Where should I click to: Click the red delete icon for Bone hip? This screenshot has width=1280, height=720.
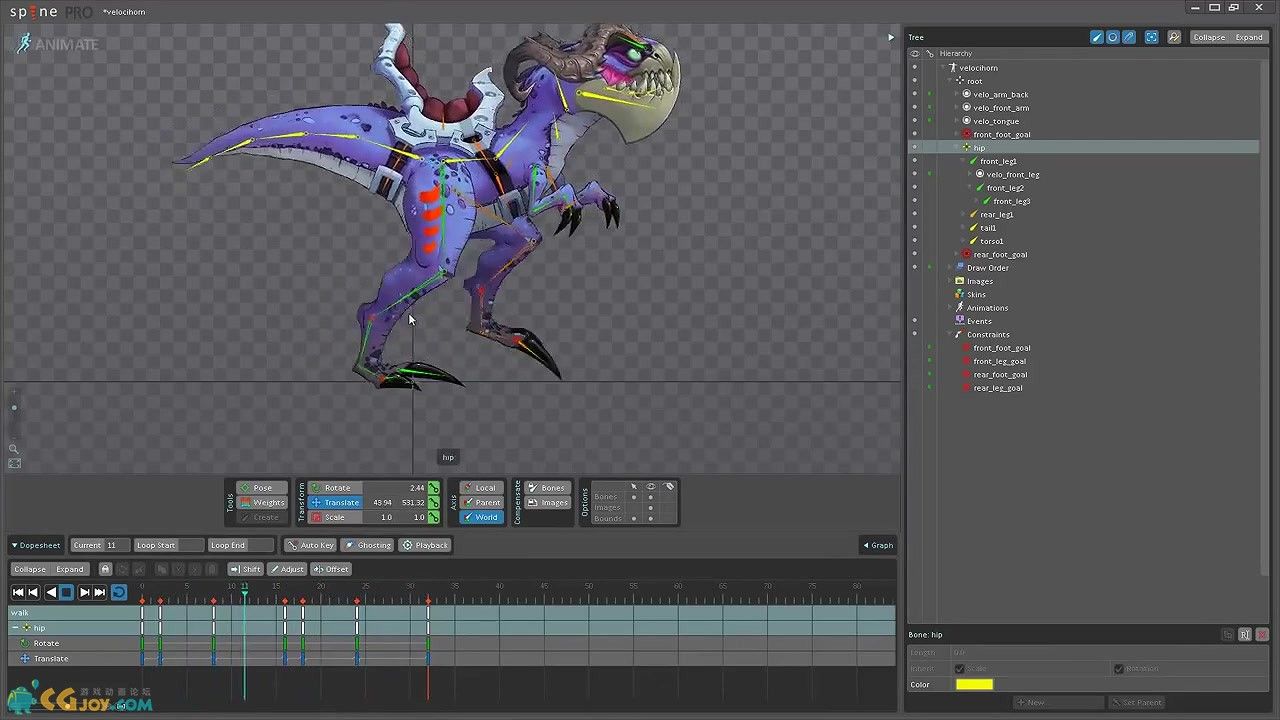click(x=1263, y=635)
